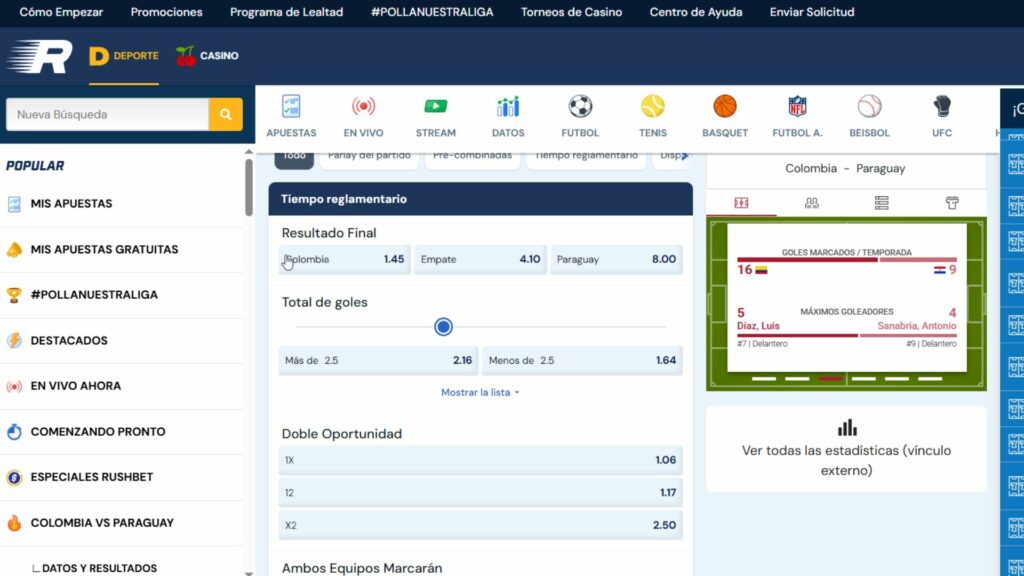Open Datos y Resultados sub-item
The image size is (1024, 576).
99,568
